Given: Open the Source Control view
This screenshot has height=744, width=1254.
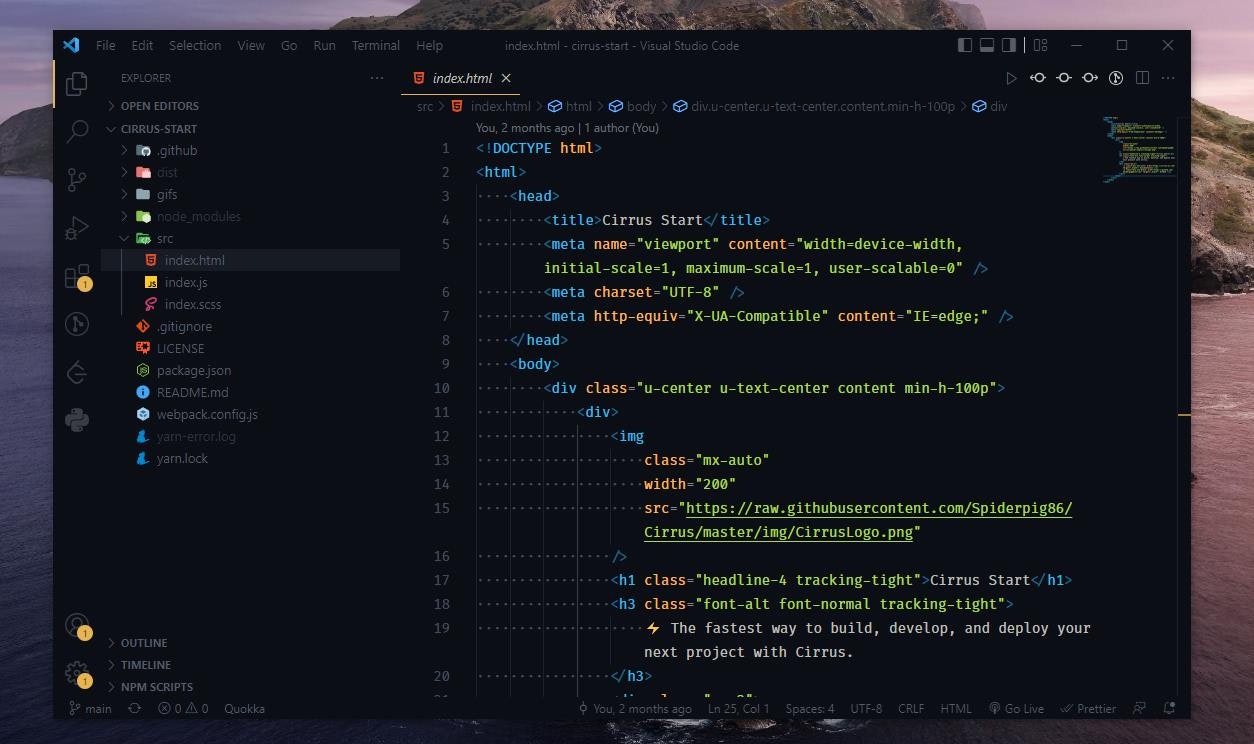Looking at the screenshot, I should coord(77,180).
